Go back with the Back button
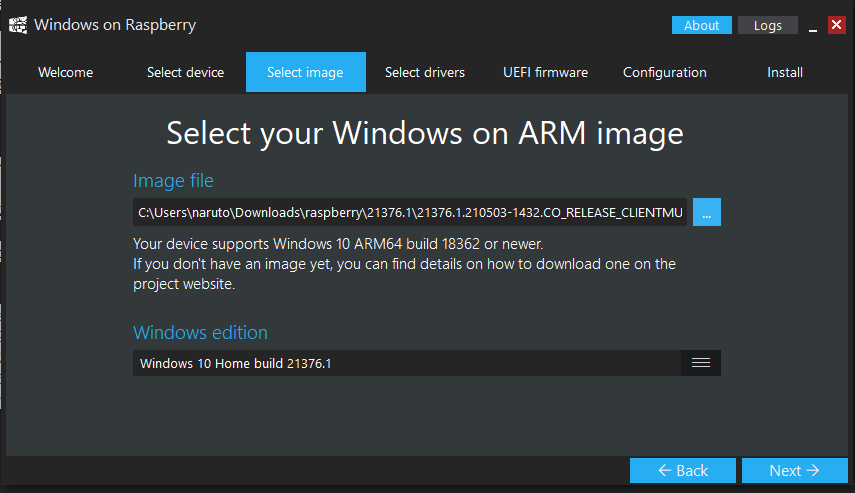The height and width of the screenshot is (493, 855). [x=683, y=470]
